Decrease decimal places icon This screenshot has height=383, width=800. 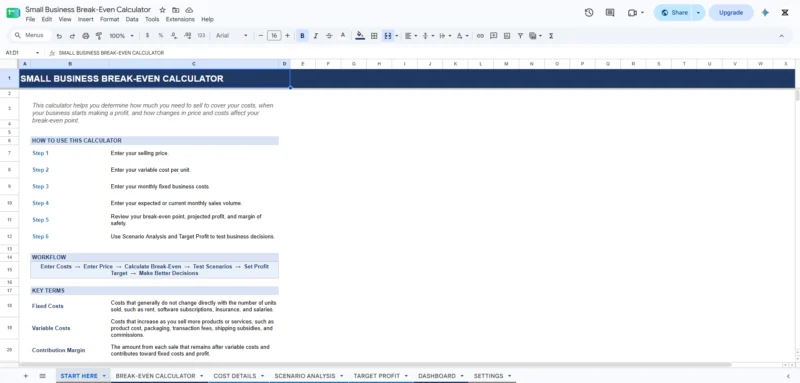point(174,36)
